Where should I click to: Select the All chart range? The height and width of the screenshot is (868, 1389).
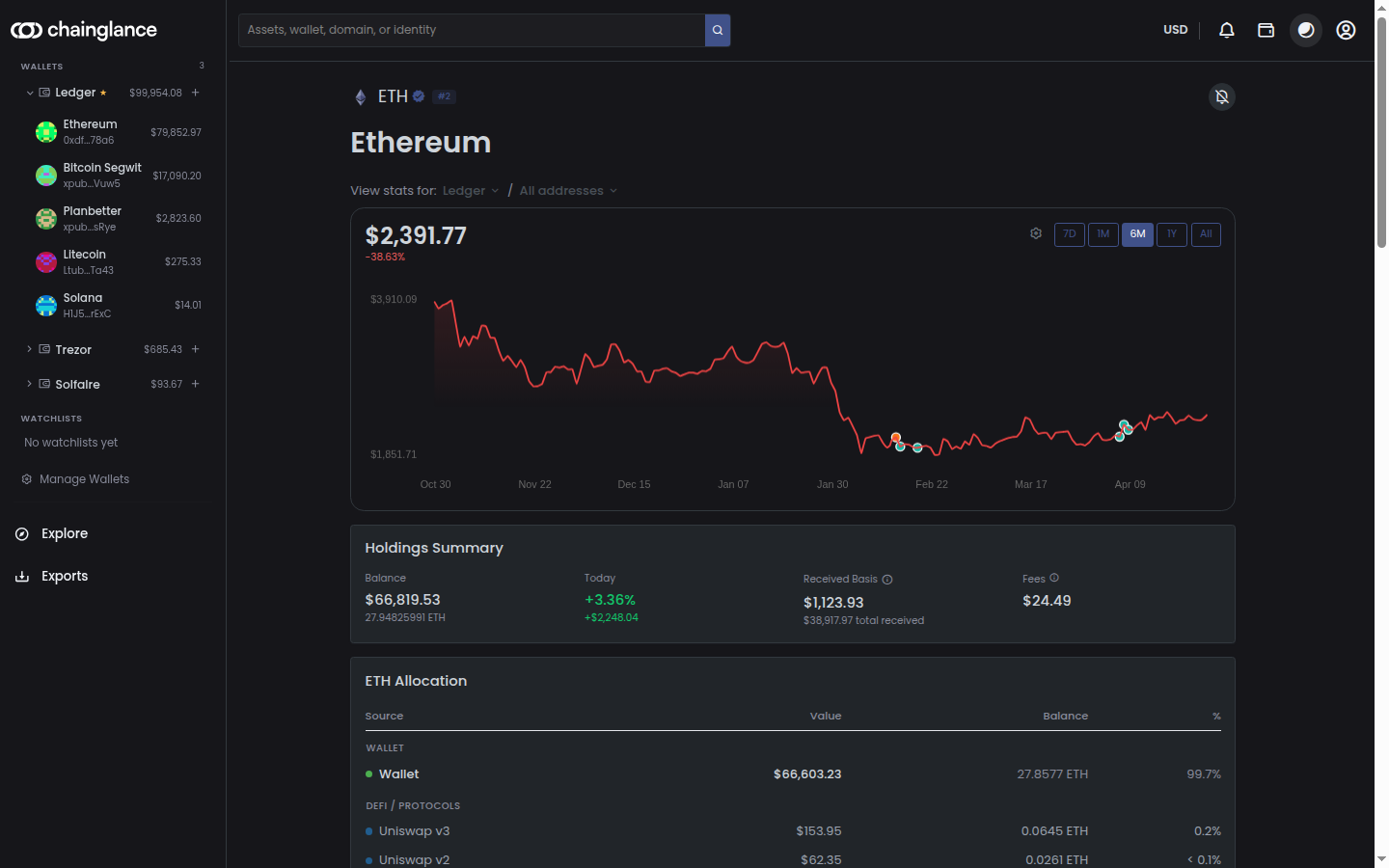(x=1206, y=234)
